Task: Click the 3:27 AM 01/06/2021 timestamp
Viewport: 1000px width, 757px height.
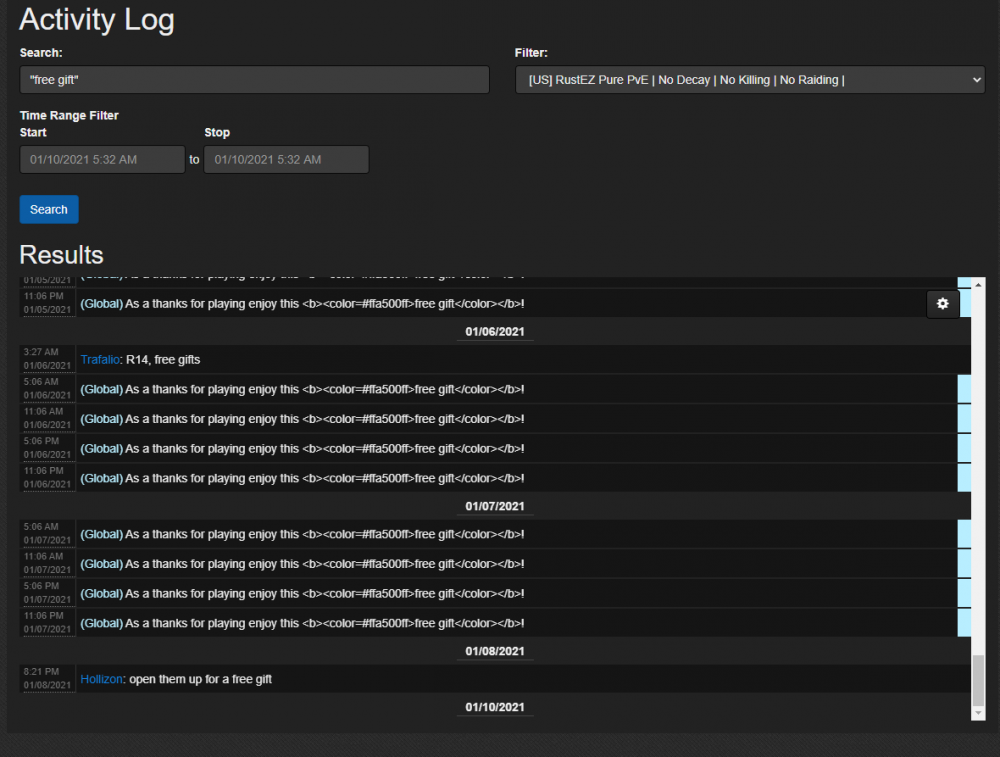Action: 48,360
